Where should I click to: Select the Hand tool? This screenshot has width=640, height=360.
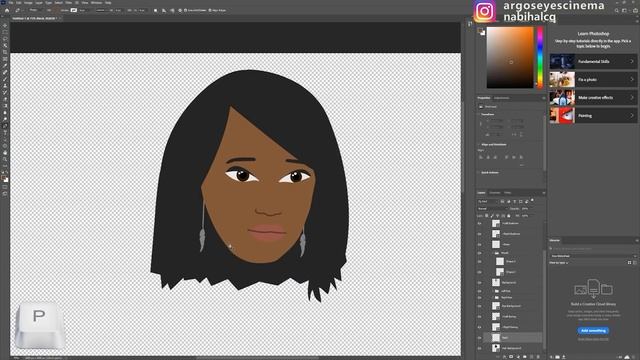[5, 152]
